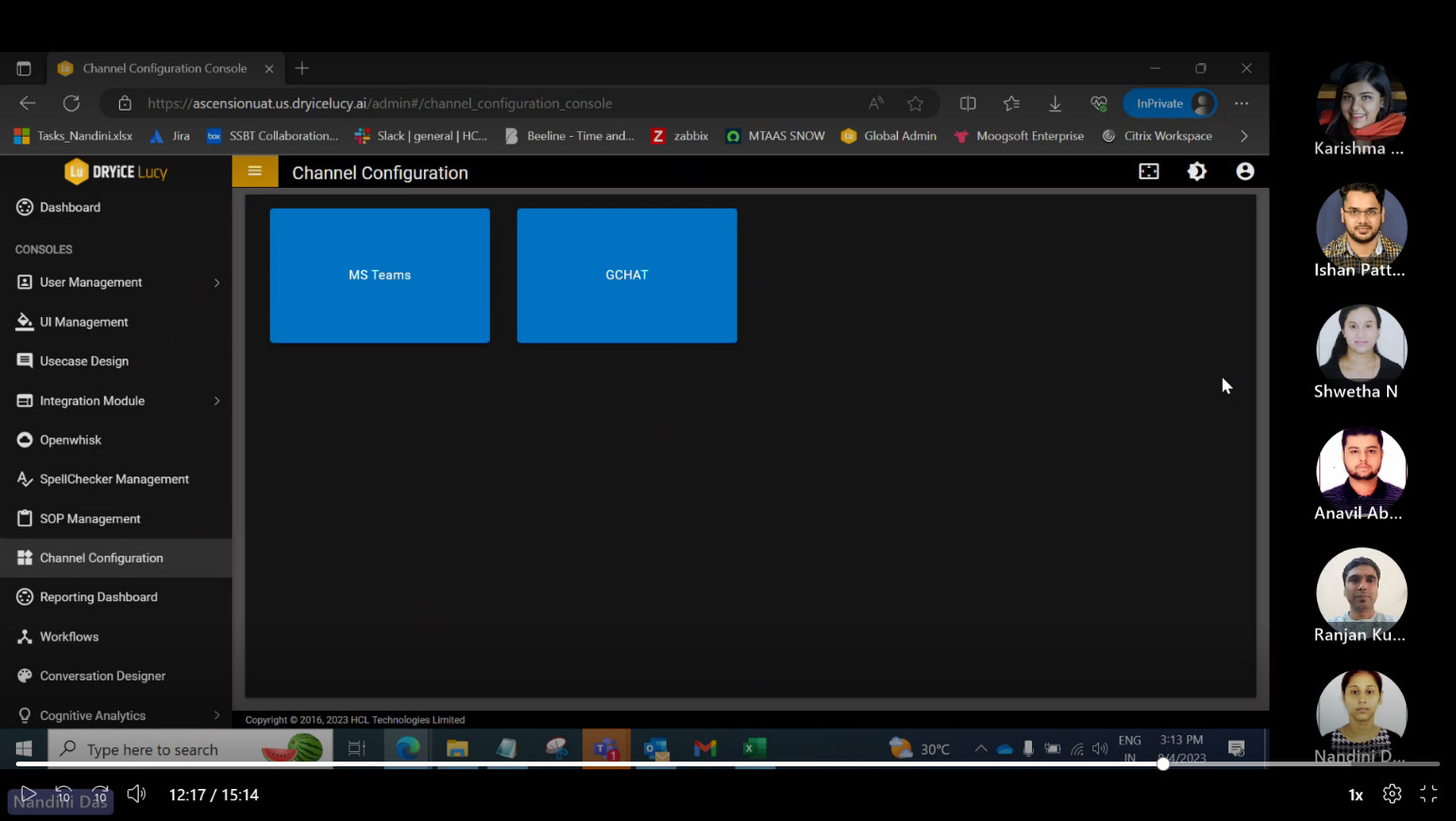Click the full-screen icon in the Lucy header
Image resolution: width=1456 pixels, height=821 pixels.
(1149, 171)
